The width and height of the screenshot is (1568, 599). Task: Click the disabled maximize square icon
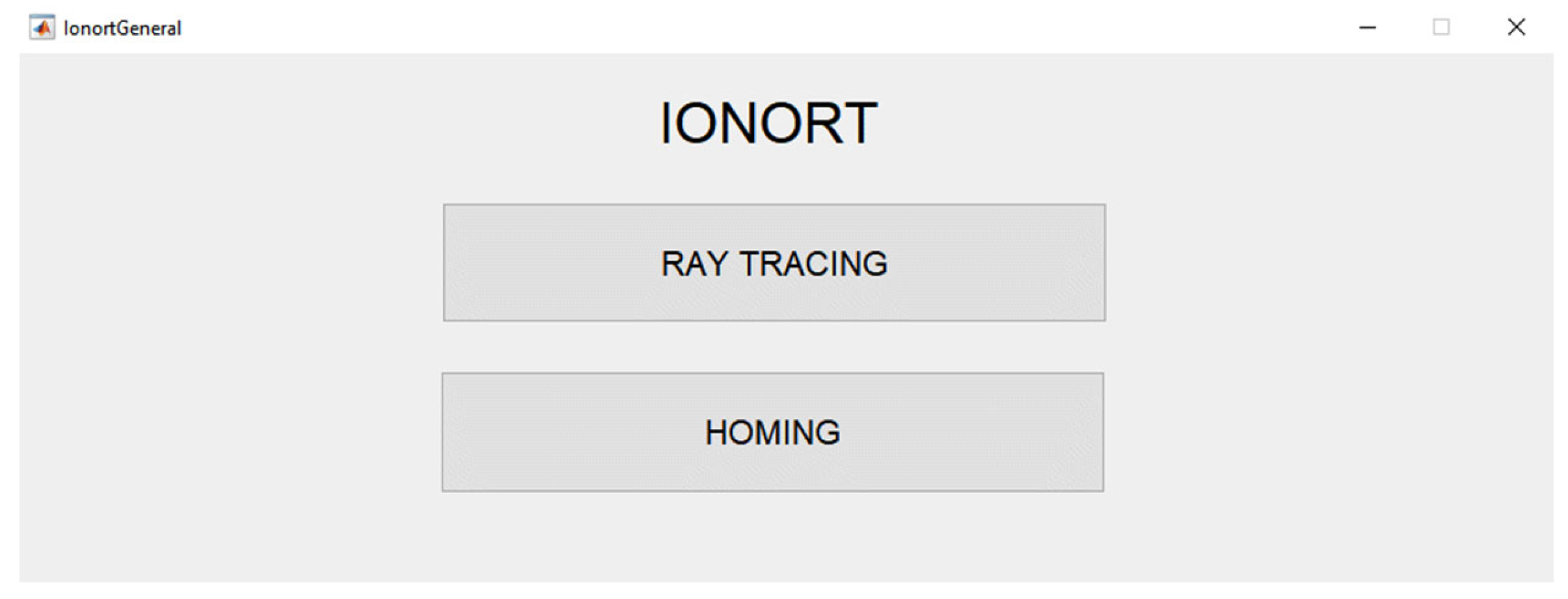point(1440,27)
